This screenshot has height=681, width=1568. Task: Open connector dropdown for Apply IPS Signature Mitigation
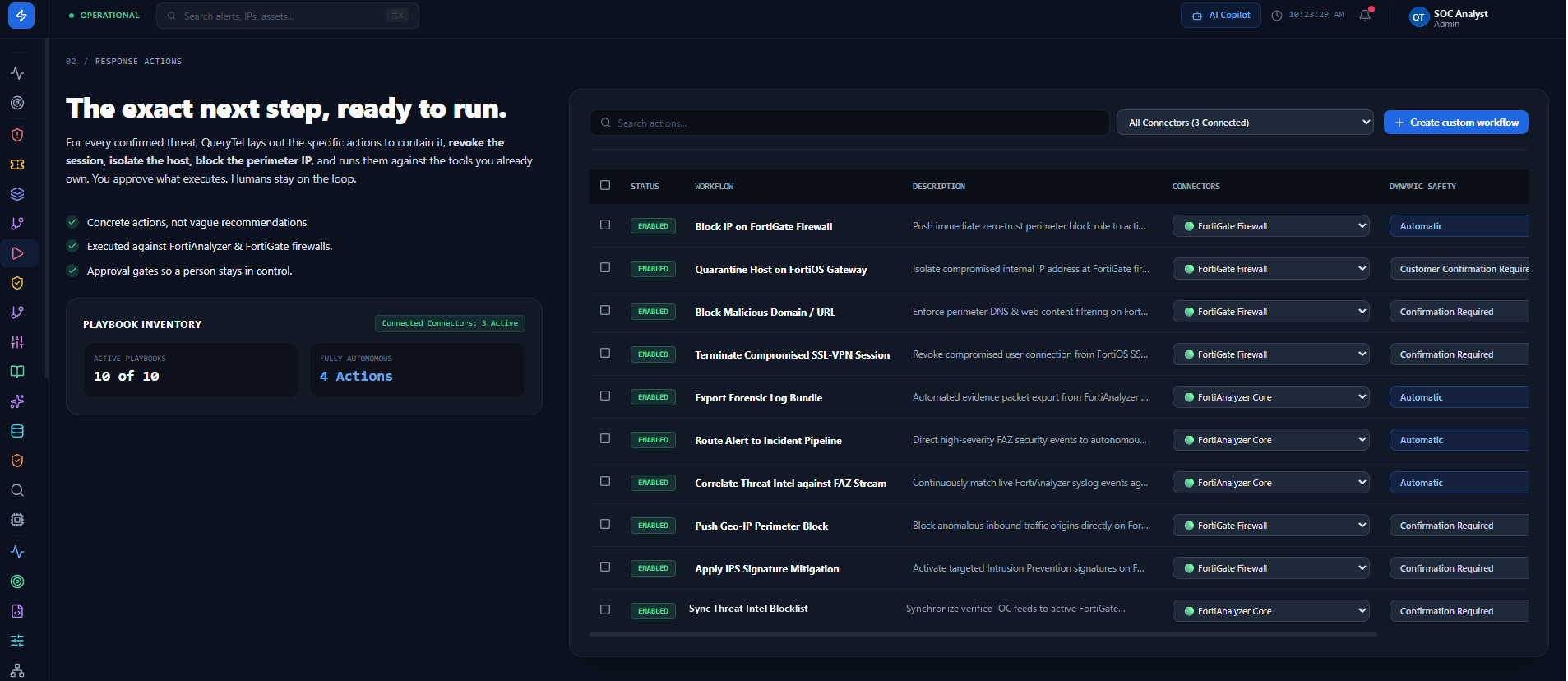pos(1270,568)
